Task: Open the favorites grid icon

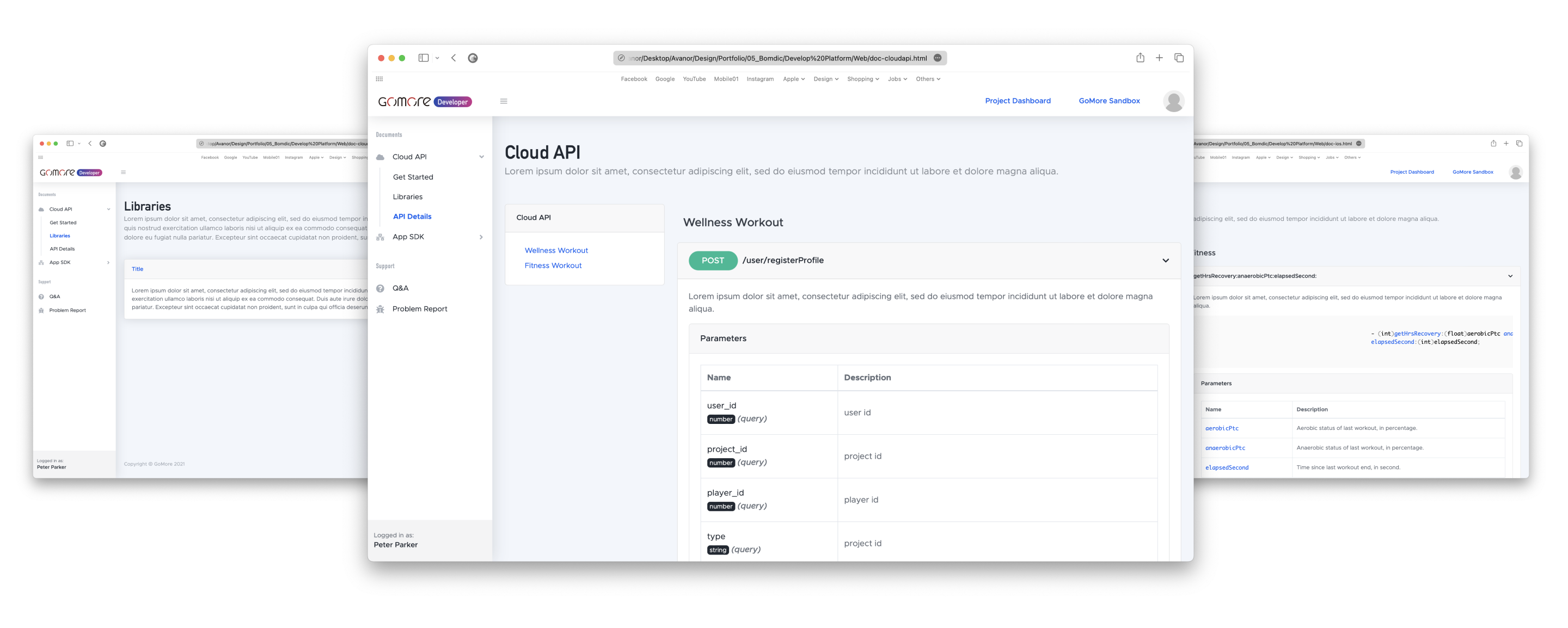Action: click(x=379, y=79)
